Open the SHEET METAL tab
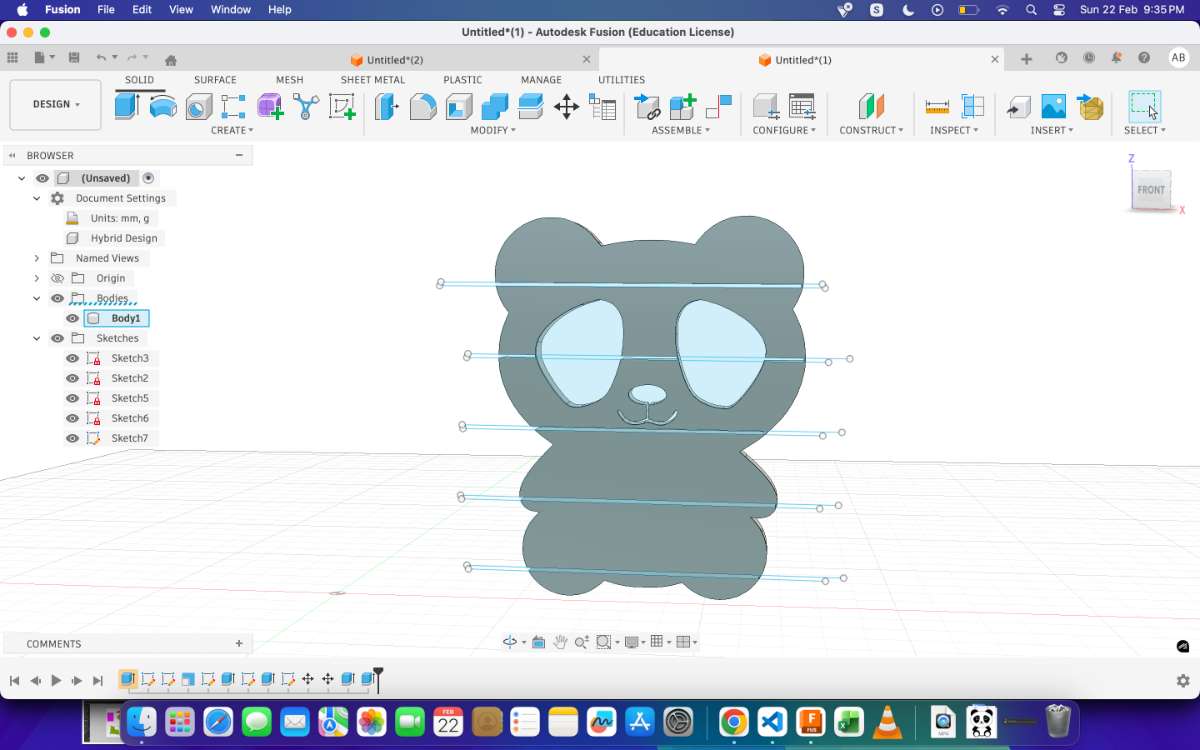Screen dimensions: 1200x750 tap(372, 80)
